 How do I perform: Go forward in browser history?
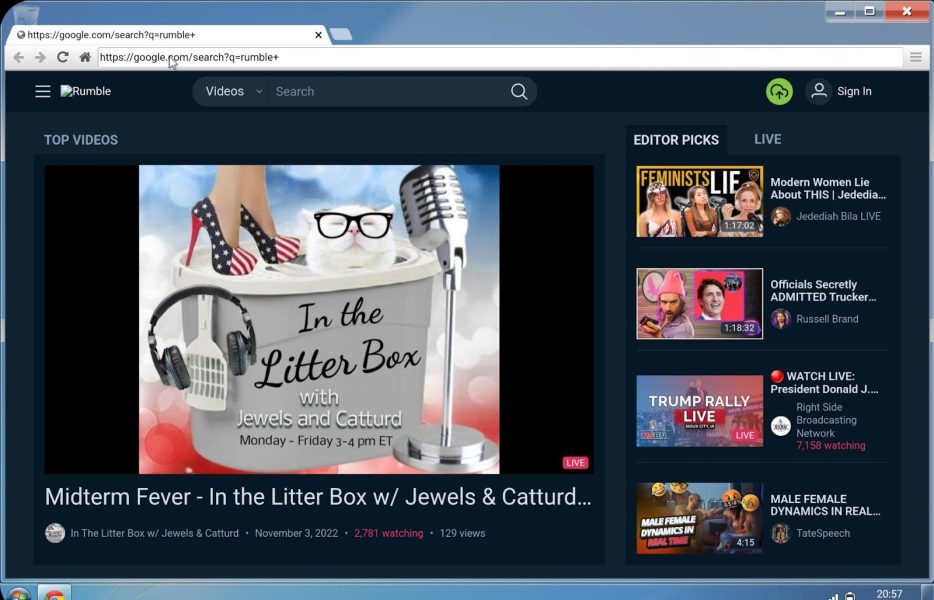pos(40,57)
